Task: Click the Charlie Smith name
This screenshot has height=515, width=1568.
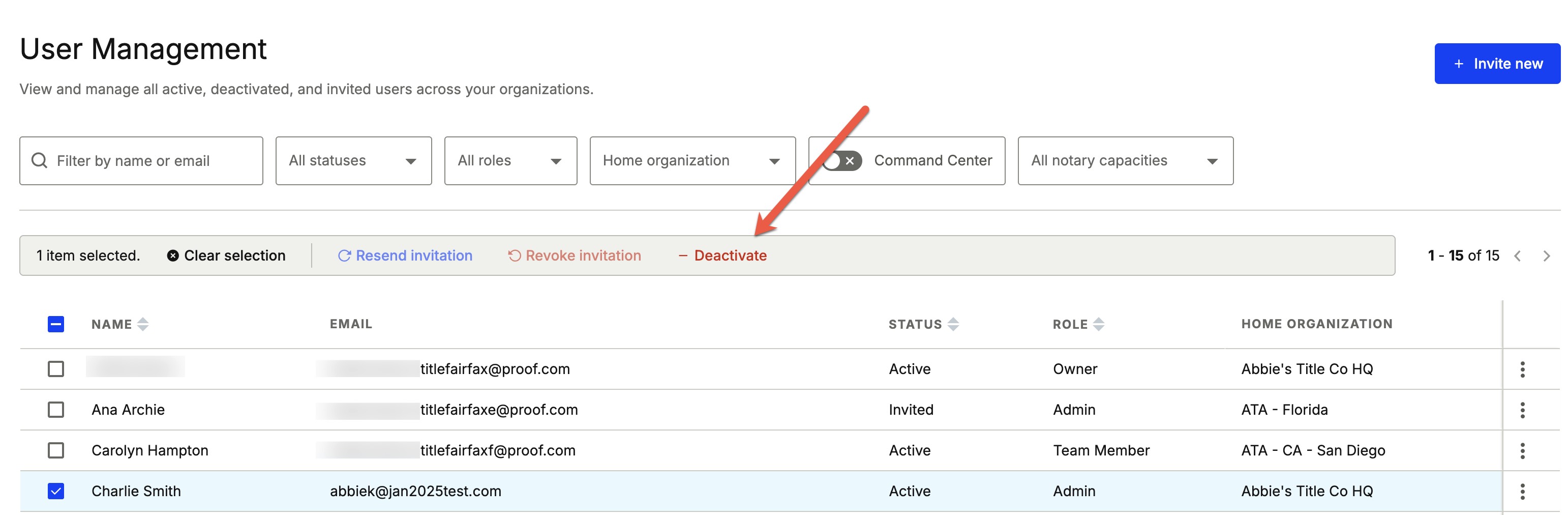Action: 136,491
